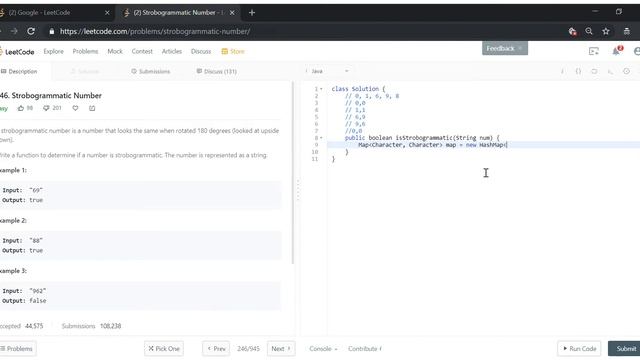Select the Description tab
Image resolution: width=640 pixels, height=360 pixels.
[20, 71]
